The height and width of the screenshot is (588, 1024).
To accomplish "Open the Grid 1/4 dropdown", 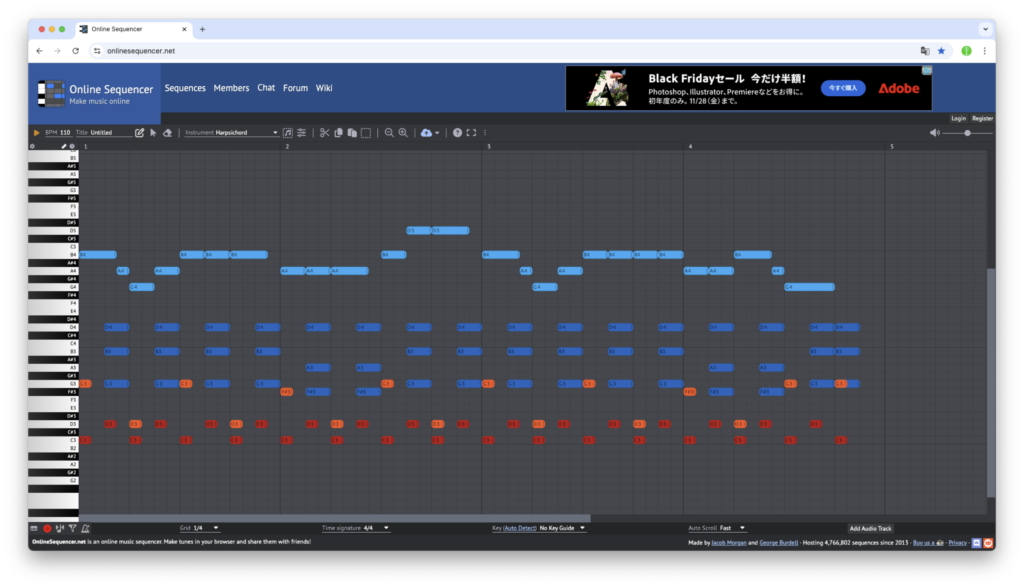I will coord(205,528).
